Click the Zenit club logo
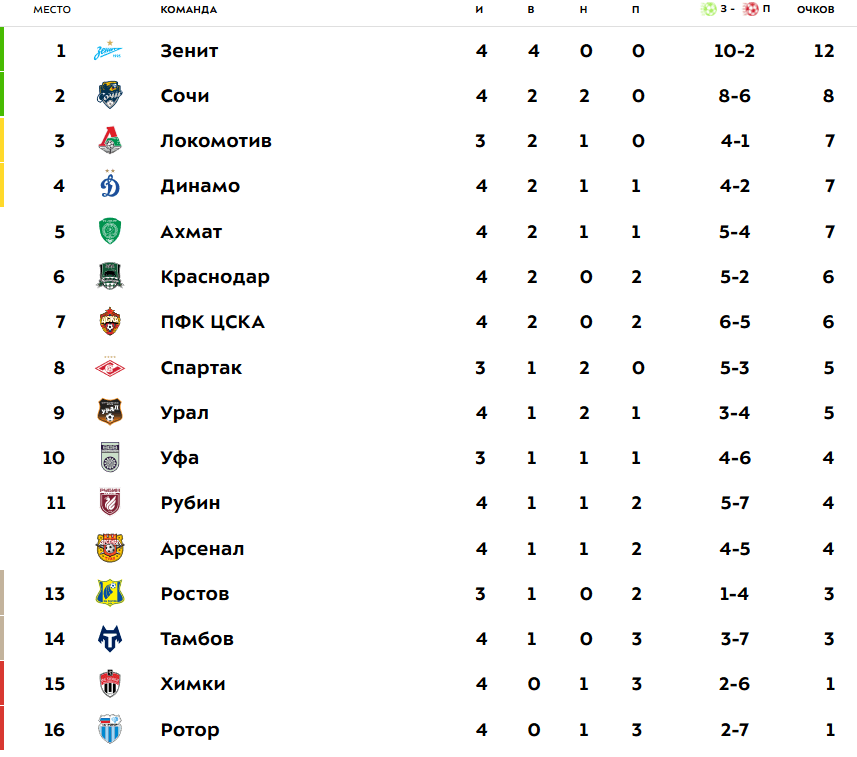857x757 pixels. tap(109, 51)
